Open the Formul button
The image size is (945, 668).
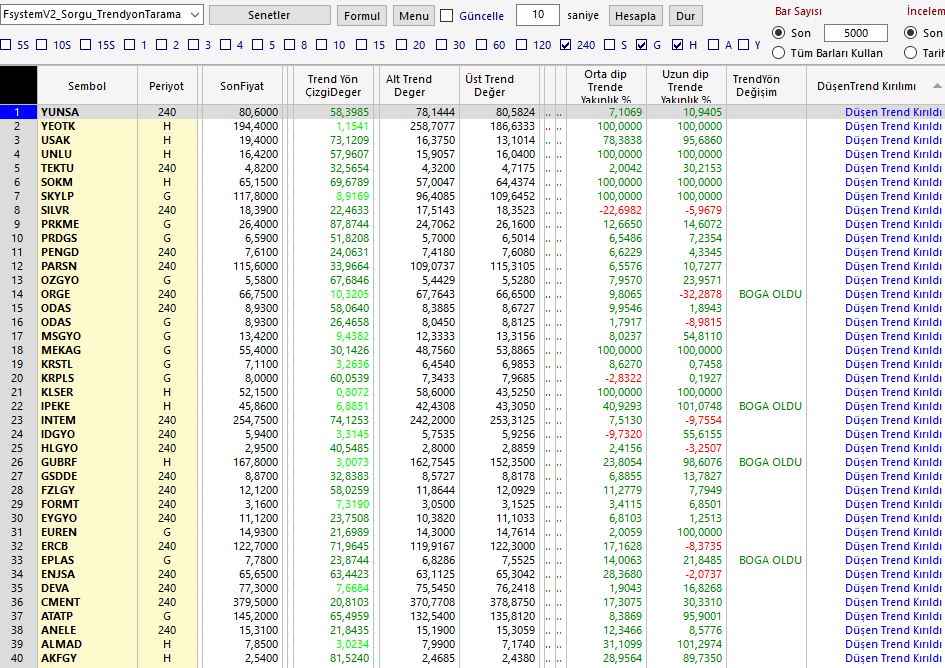point(362,16)
